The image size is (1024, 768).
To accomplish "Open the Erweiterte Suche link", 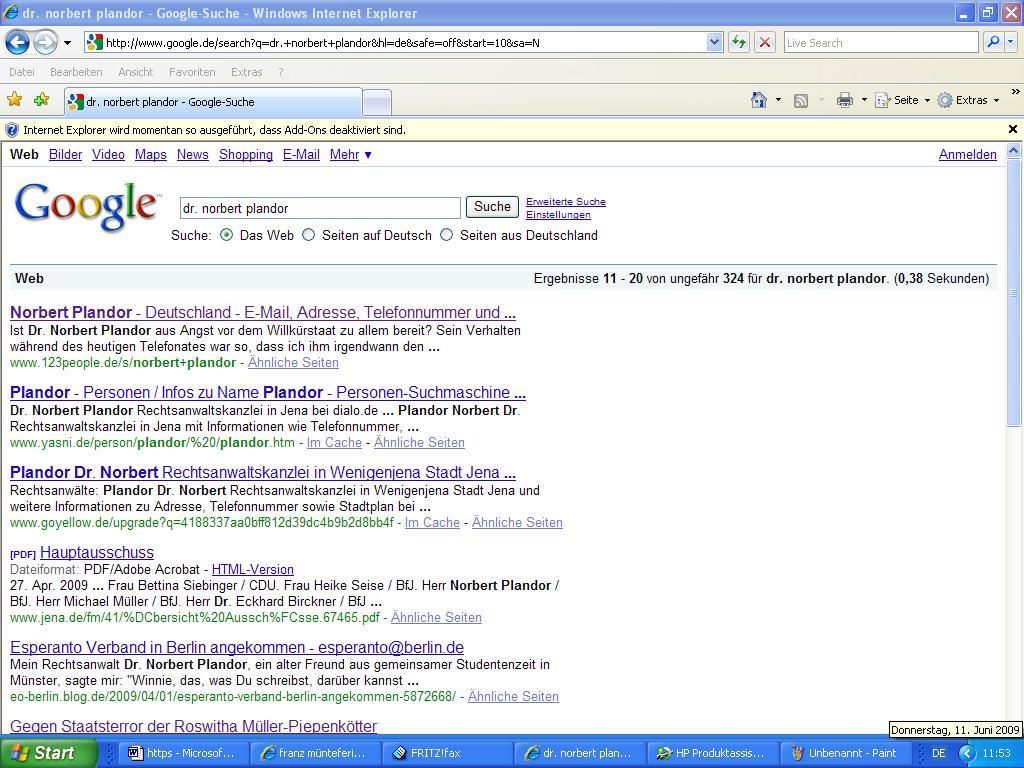I will [566, 202].
